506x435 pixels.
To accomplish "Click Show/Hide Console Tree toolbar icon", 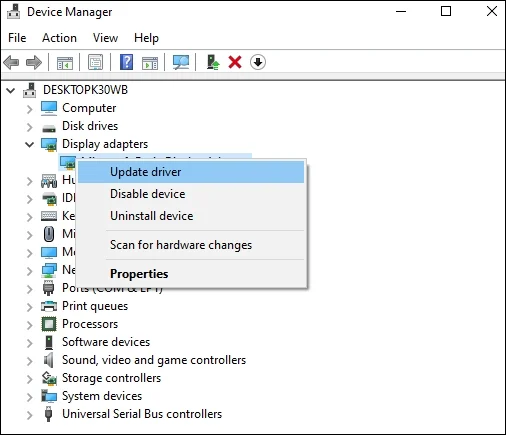I will pos(65,62).
